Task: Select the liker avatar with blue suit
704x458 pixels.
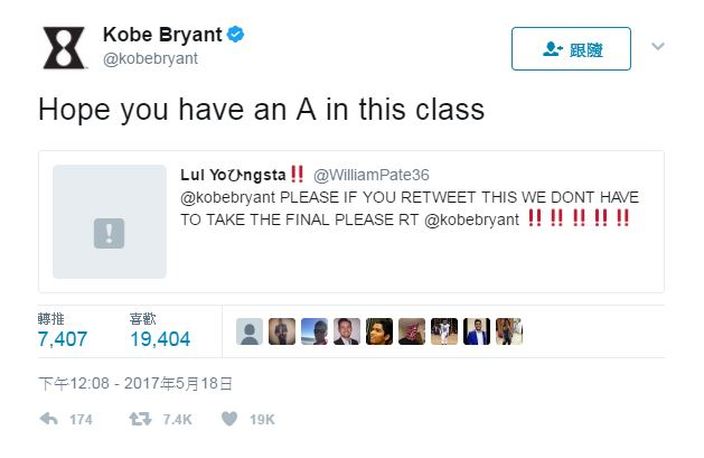Action: click(x=476, y=332)
